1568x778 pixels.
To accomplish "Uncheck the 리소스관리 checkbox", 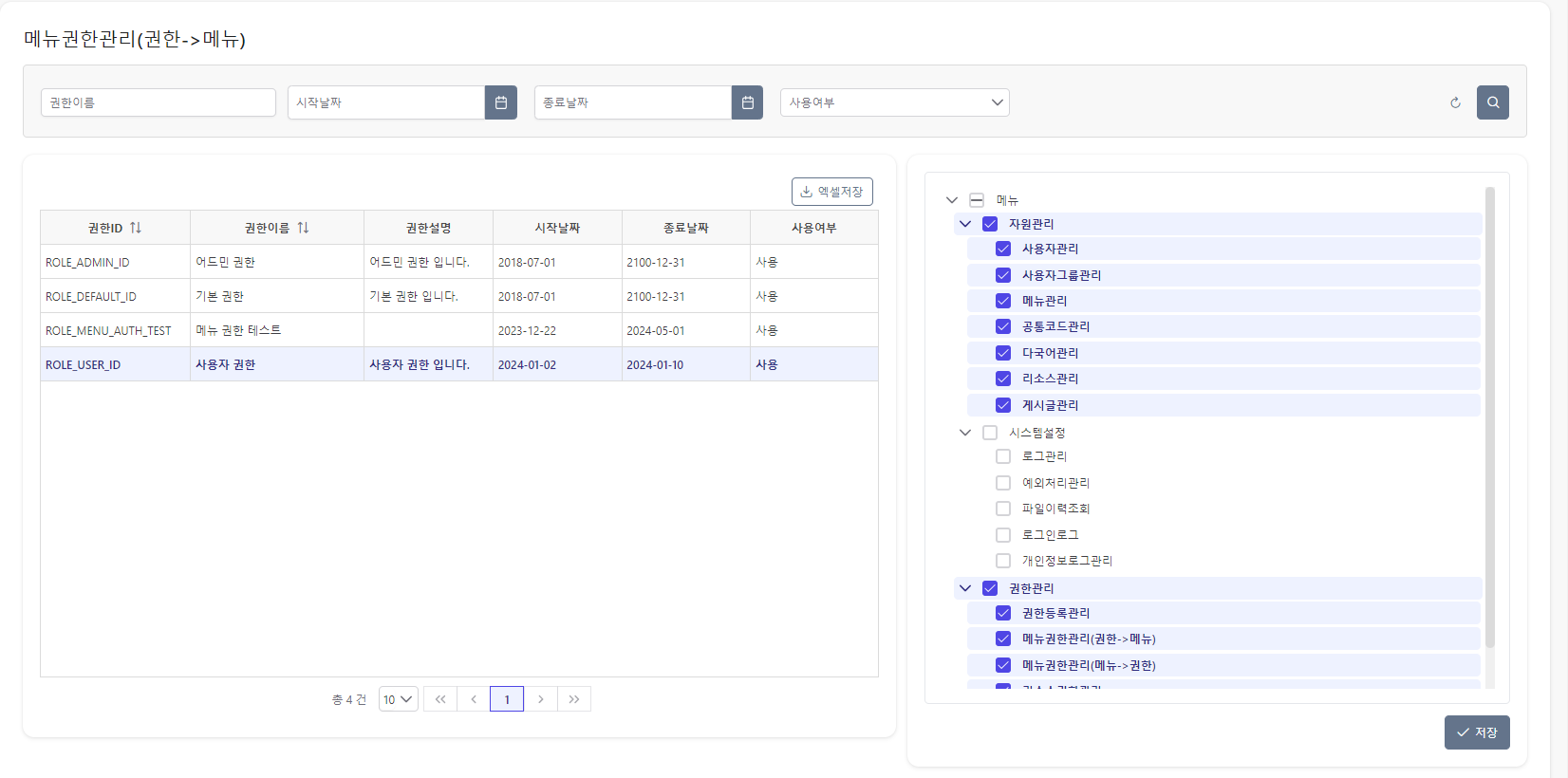I will point(1003,379).
